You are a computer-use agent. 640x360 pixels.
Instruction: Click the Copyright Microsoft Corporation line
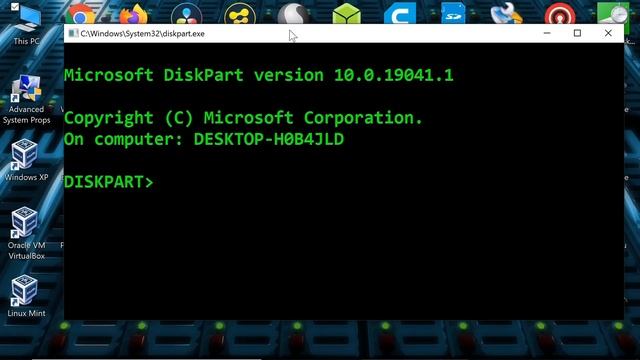pyautogui.click(x=243, y=118)
